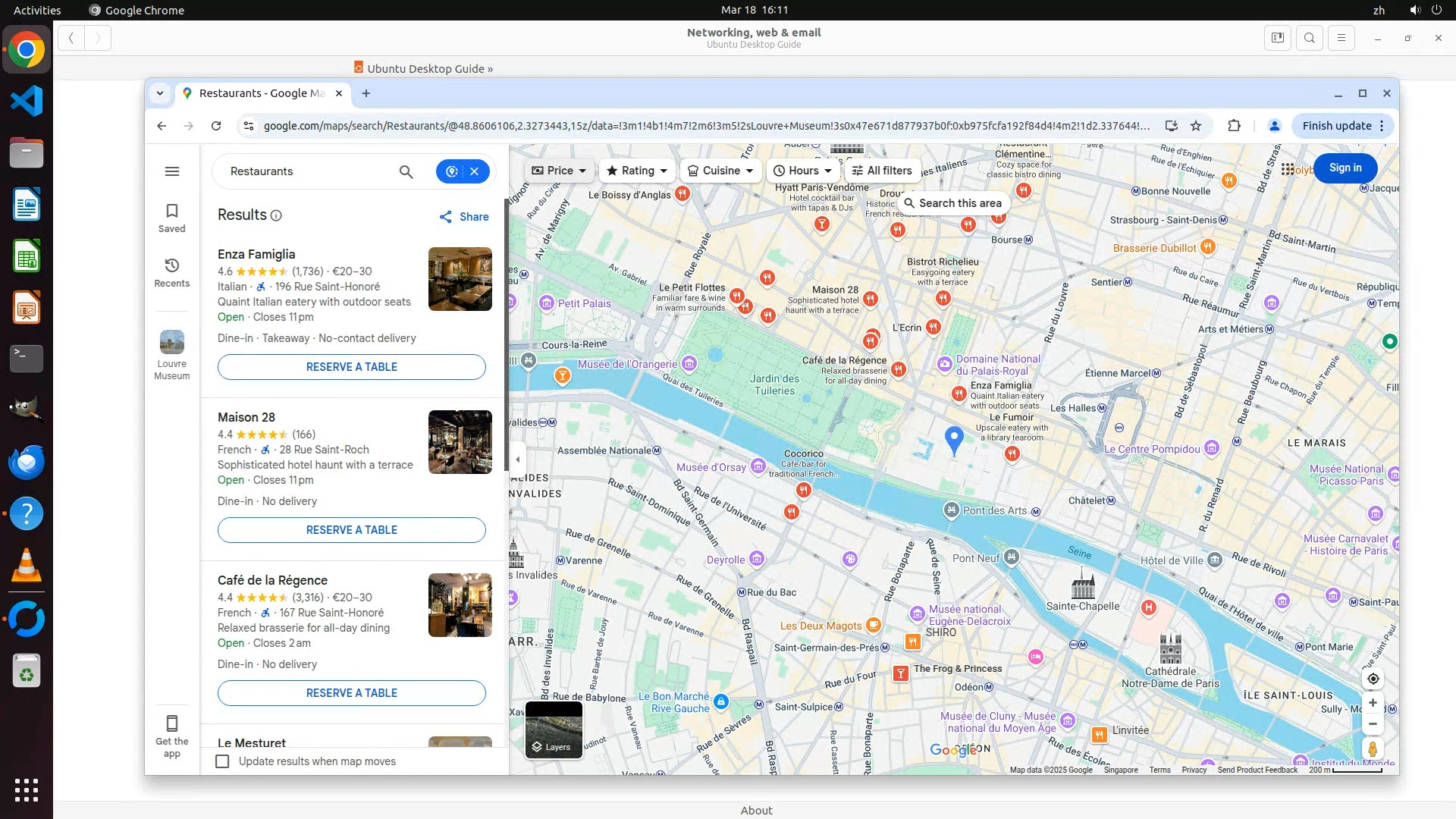This screenshot has height=819, width=1456.
Task: Click Reserve a Table for Enza Famiglia
Action: click(351, 367)
